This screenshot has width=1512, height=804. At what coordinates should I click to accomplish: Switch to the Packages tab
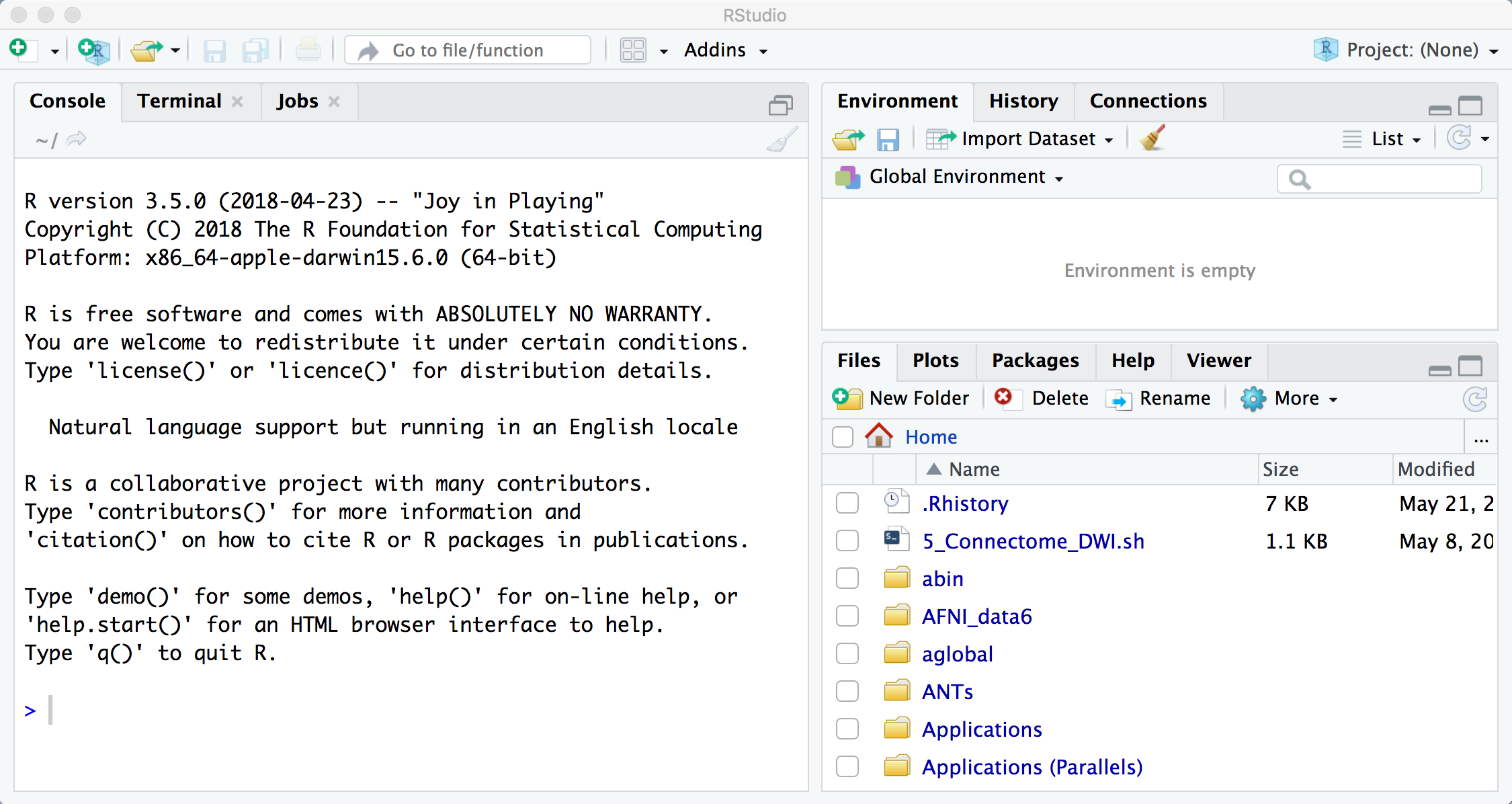(x=1036, y=361)
